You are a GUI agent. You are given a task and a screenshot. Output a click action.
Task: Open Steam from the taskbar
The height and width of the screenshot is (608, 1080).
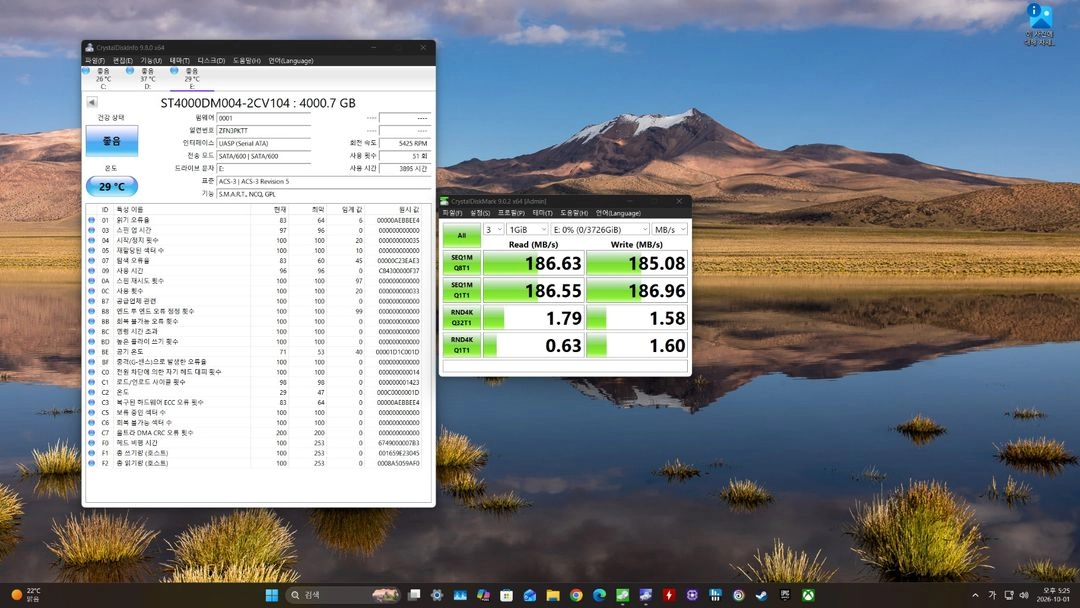(761, 595)
